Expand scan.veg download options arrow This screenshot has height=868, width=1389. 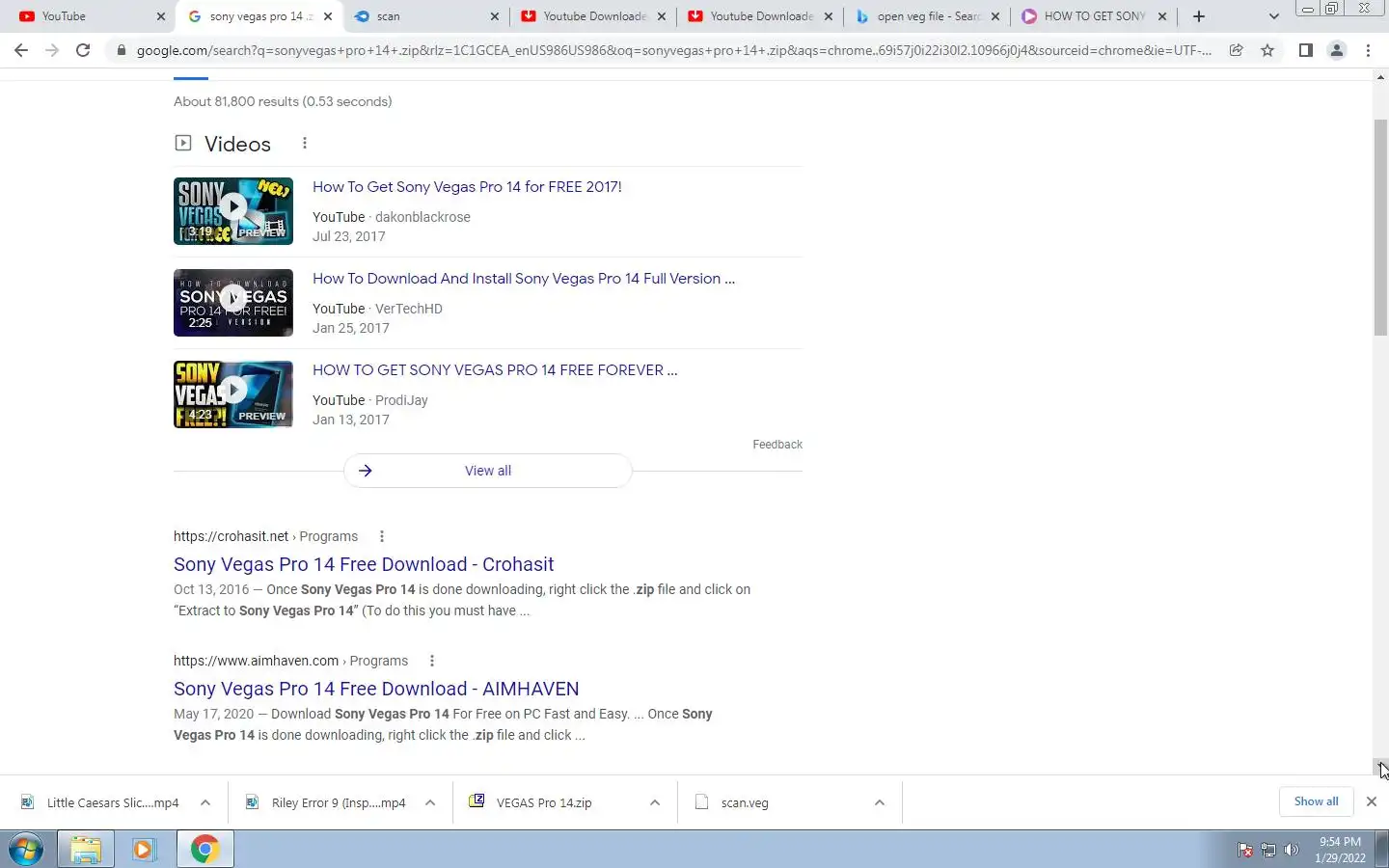coord(880,802)
